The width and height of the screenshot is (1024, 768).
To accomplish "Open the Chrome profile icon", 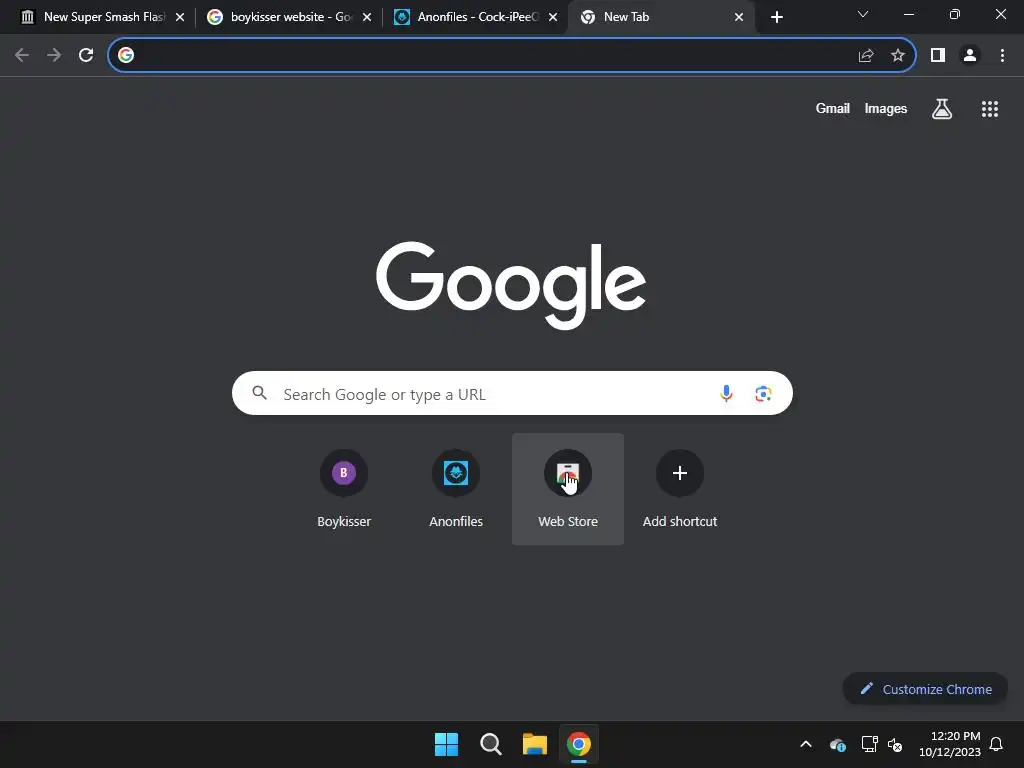I will (x=970, y=56).
